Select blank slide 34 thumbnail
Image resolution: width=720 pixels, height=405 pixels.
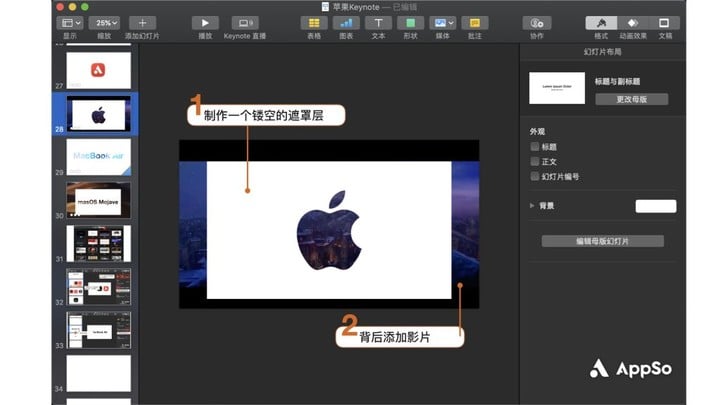click(99, 373)
